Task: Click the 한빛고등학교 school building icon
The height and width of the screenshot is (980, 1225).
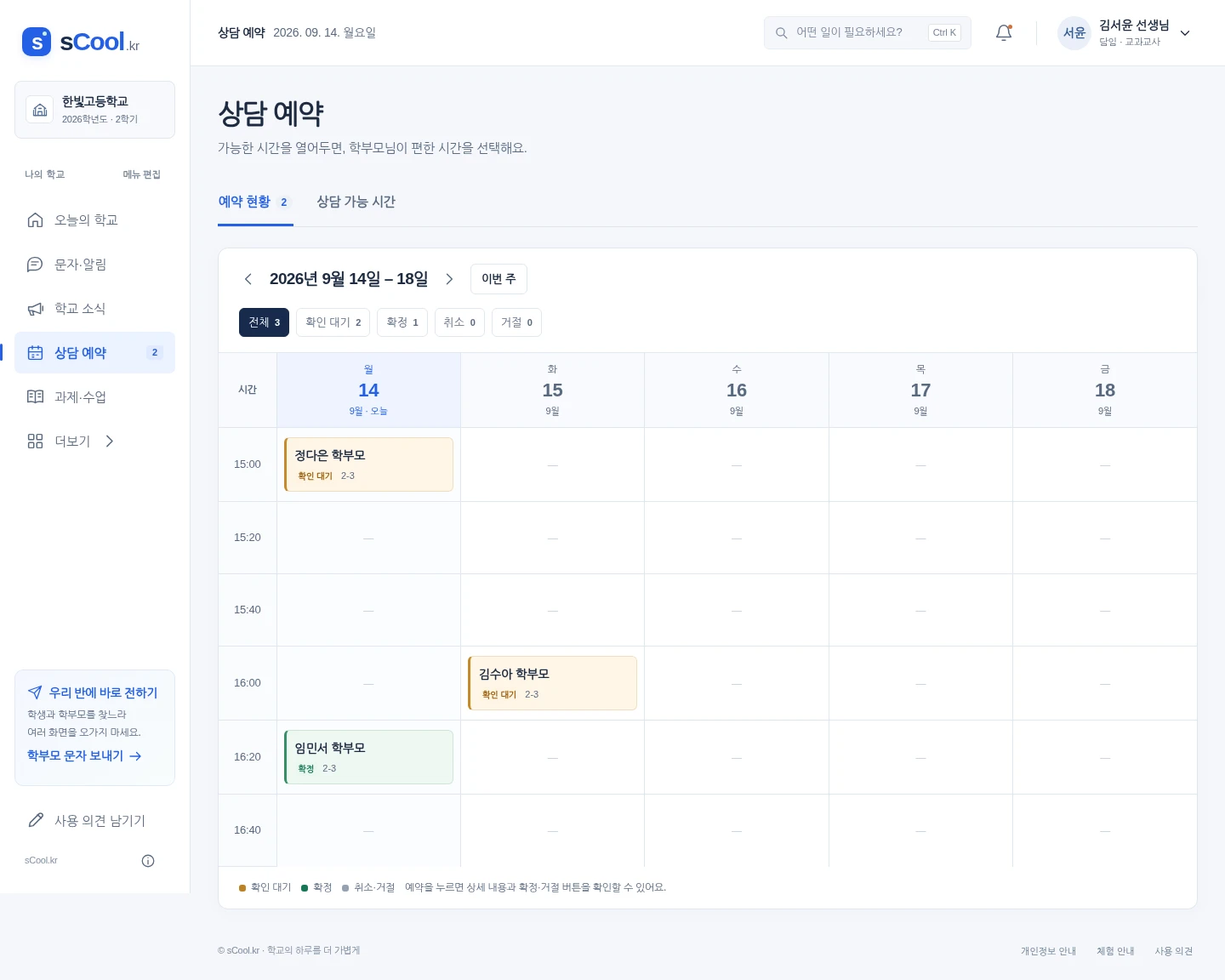Action: pyautogui.click(x=40, y=110)
